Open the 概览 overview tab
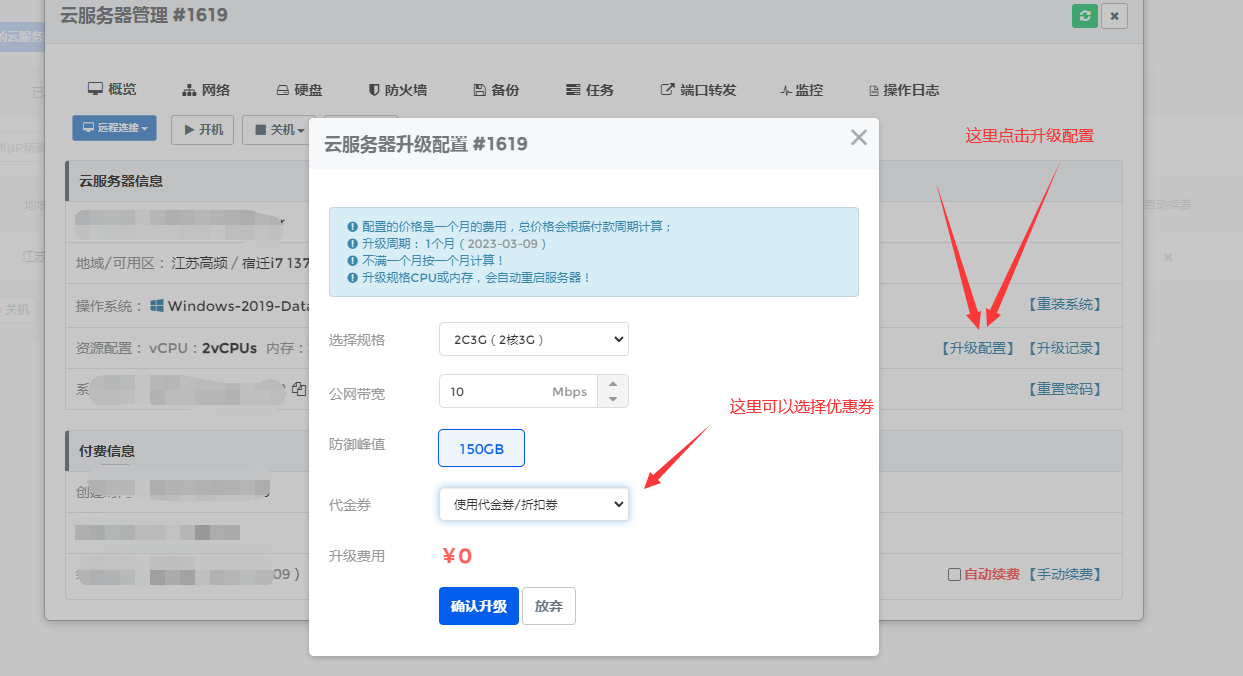Screen dimensions: 1243x676 (112, 89)
